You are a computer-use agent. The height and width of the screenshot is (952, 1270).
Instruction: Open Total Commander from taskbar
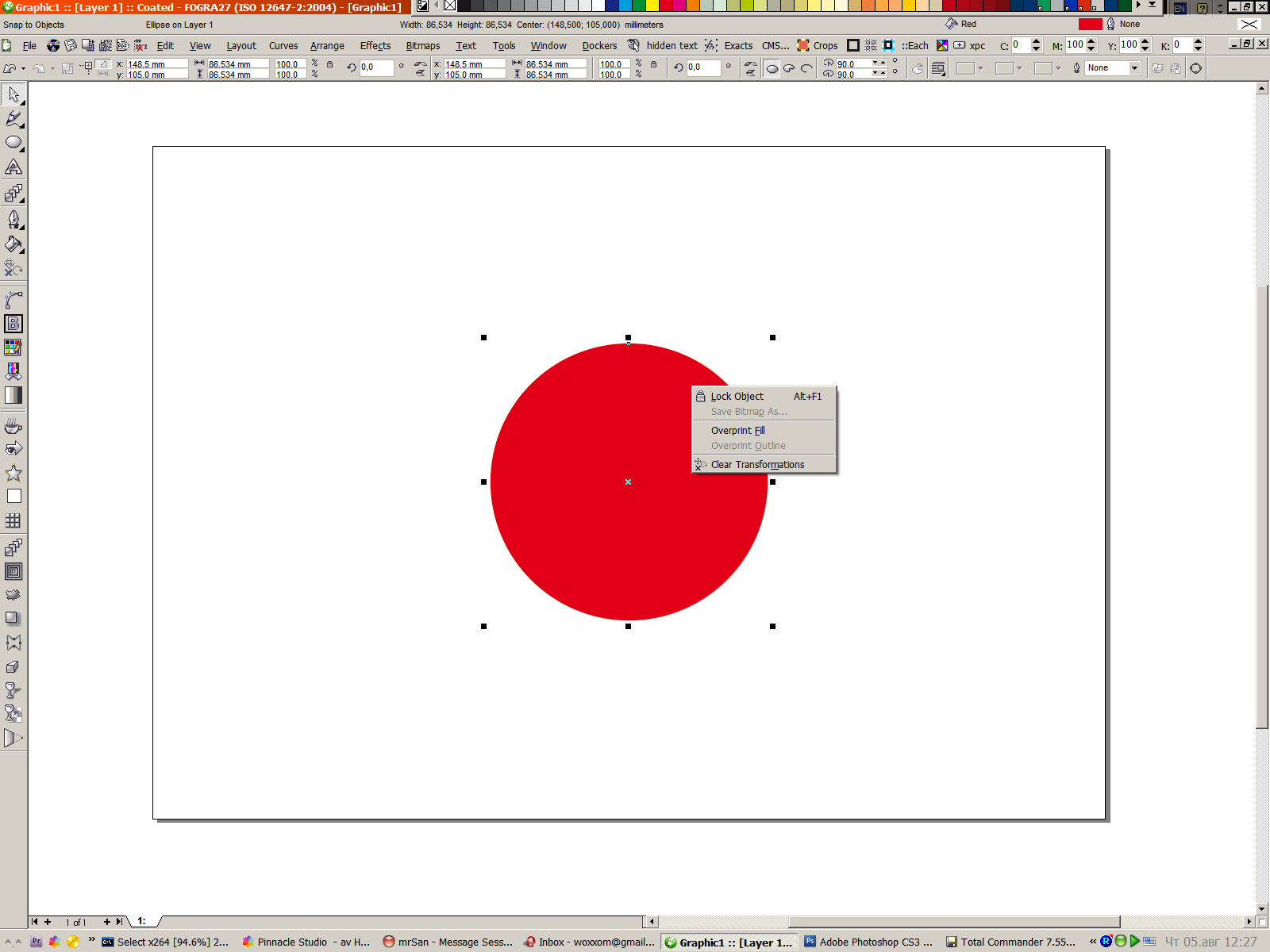1012,942
